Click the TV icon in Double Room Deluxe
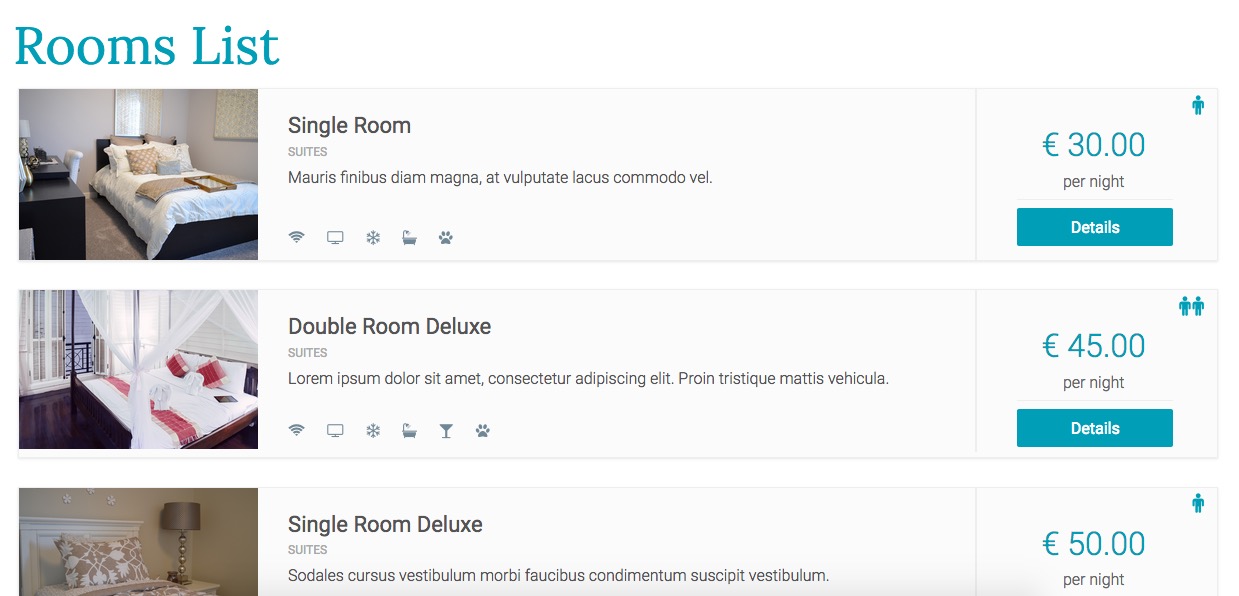This screenshot has height=596, width=1239. tap(335, 431)
